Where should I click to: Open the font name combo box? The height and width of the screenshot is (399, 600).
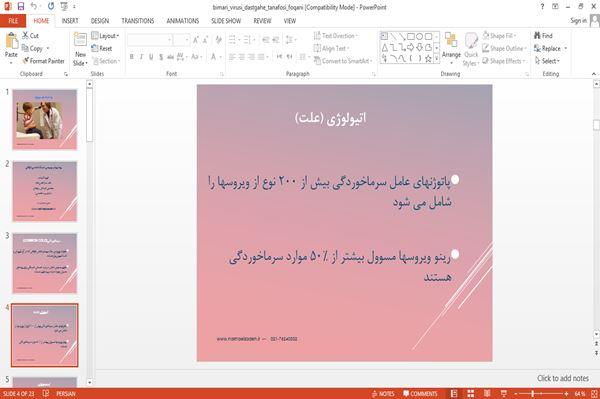149,40
